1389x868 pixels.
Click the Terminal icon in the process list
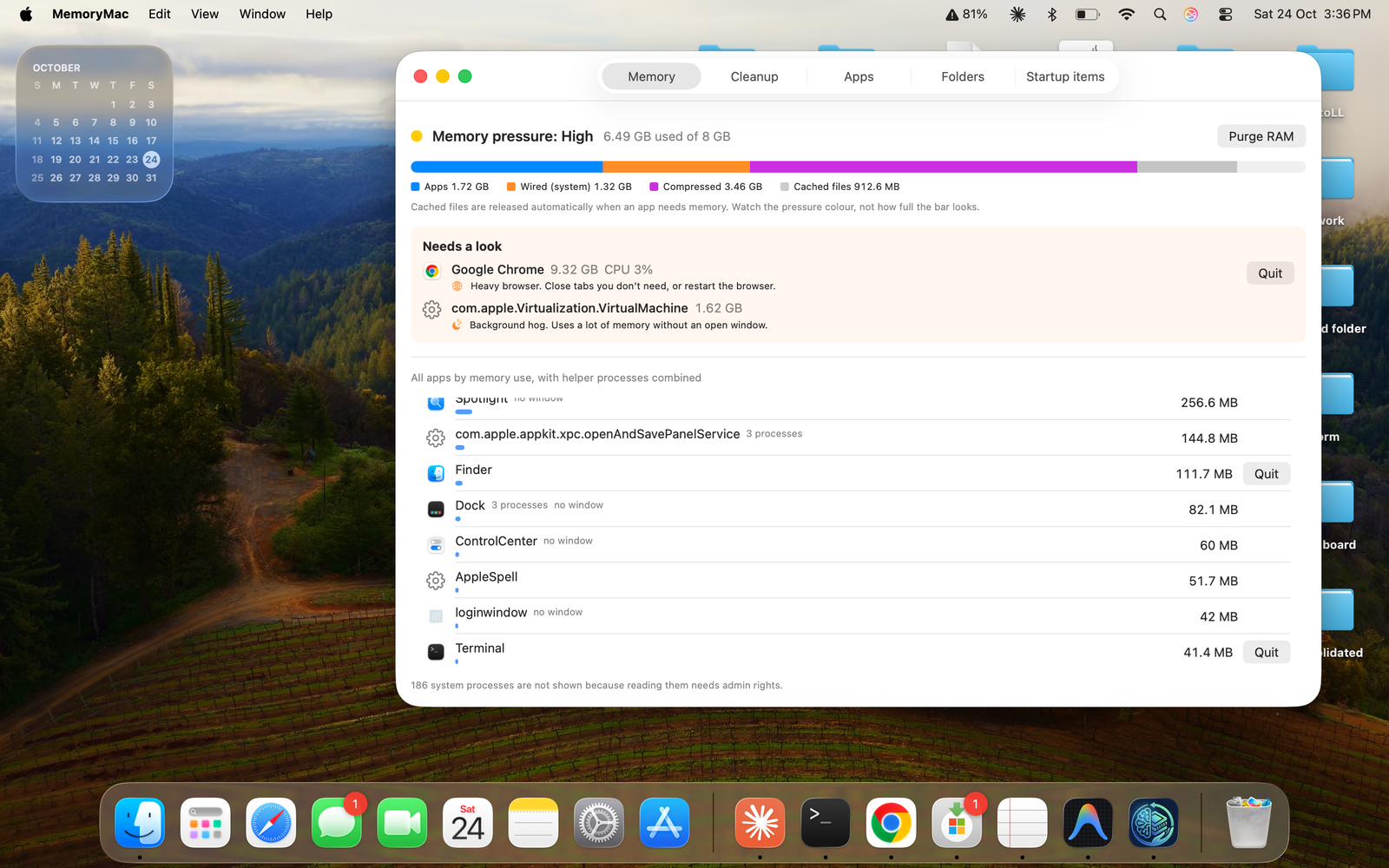click(x=436, y=652)
